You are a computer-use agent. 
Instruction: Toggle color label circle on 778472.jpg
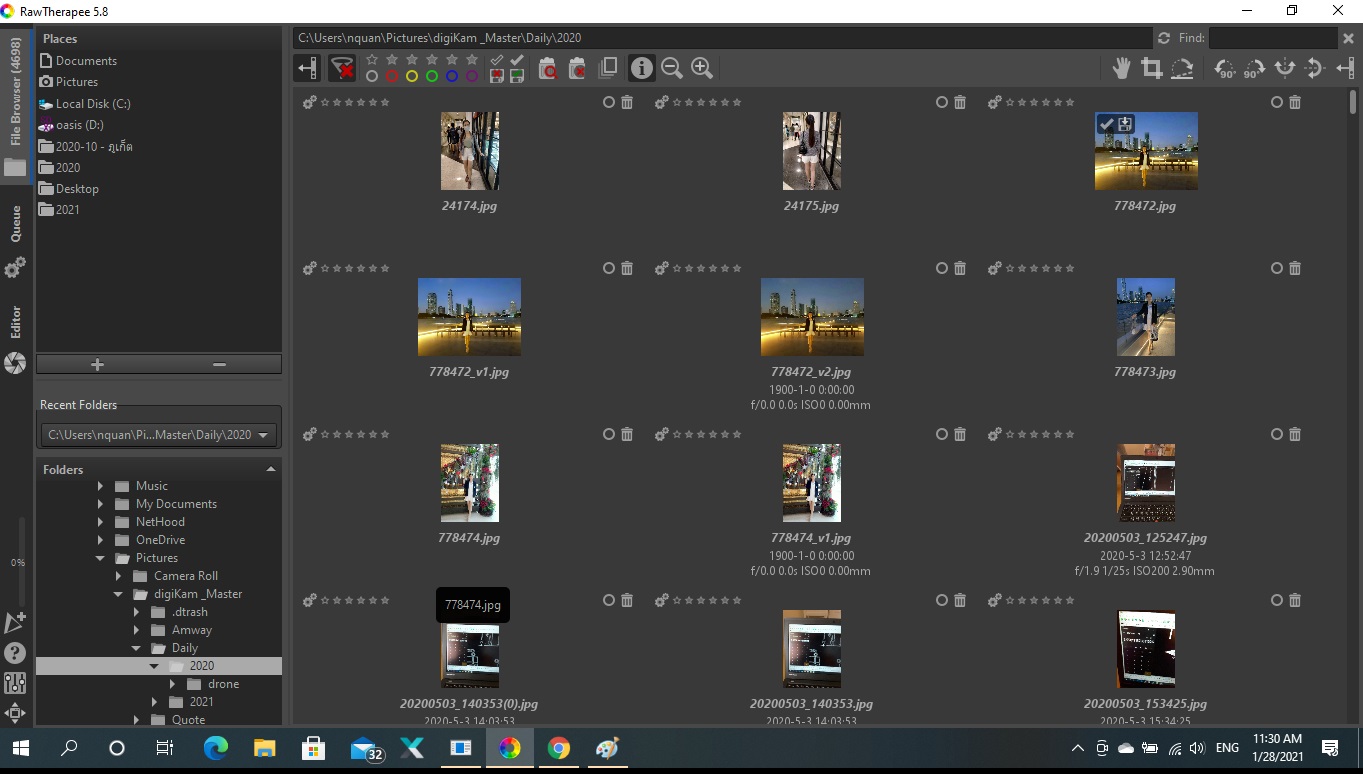click(1276, 102)
